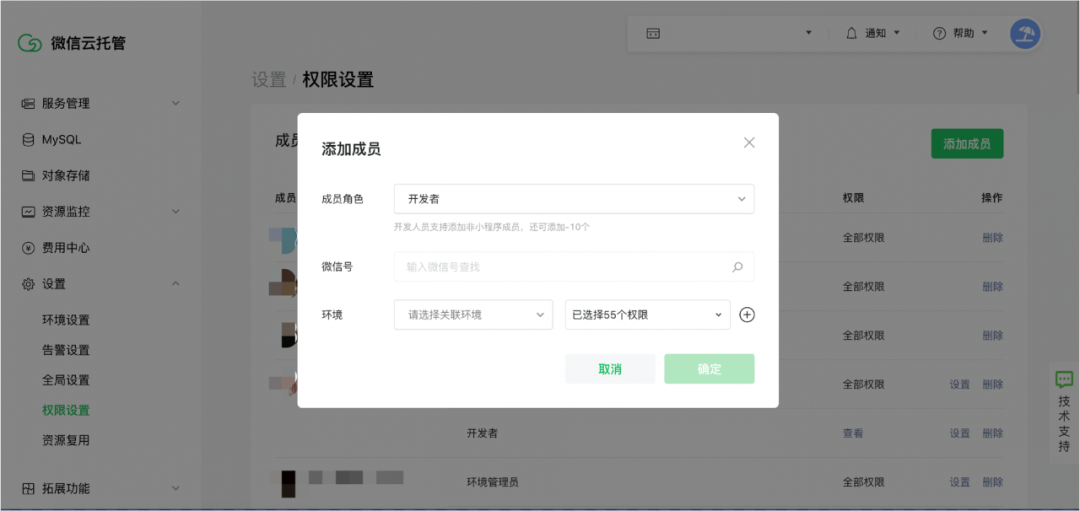Expand the 资源监控 chevron
1080x511 pixels.
tap(176, 211)
